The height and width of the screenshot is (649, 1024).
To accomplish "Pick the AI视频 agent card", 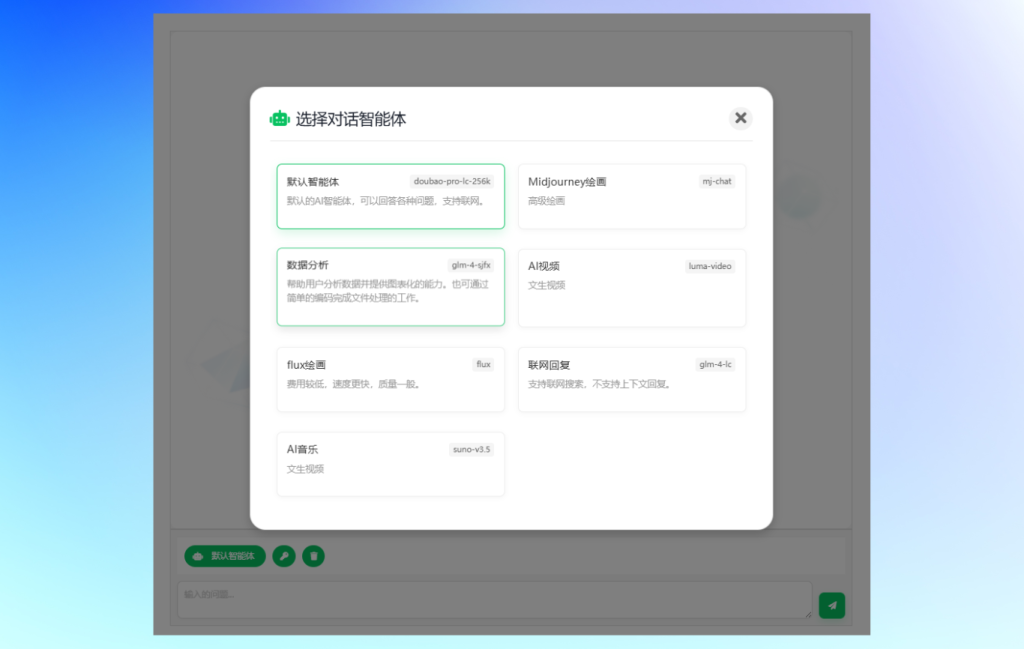I will (632, 287).
